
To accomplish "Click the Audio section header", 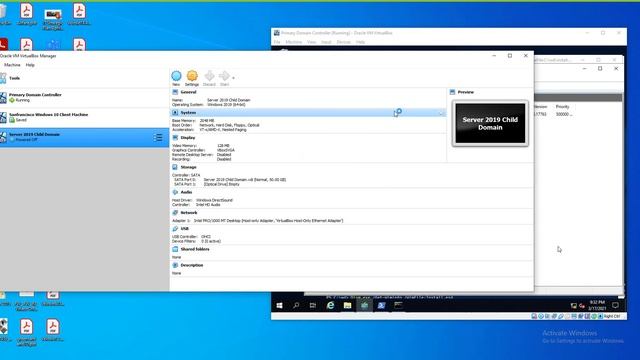I will [186, 192].
